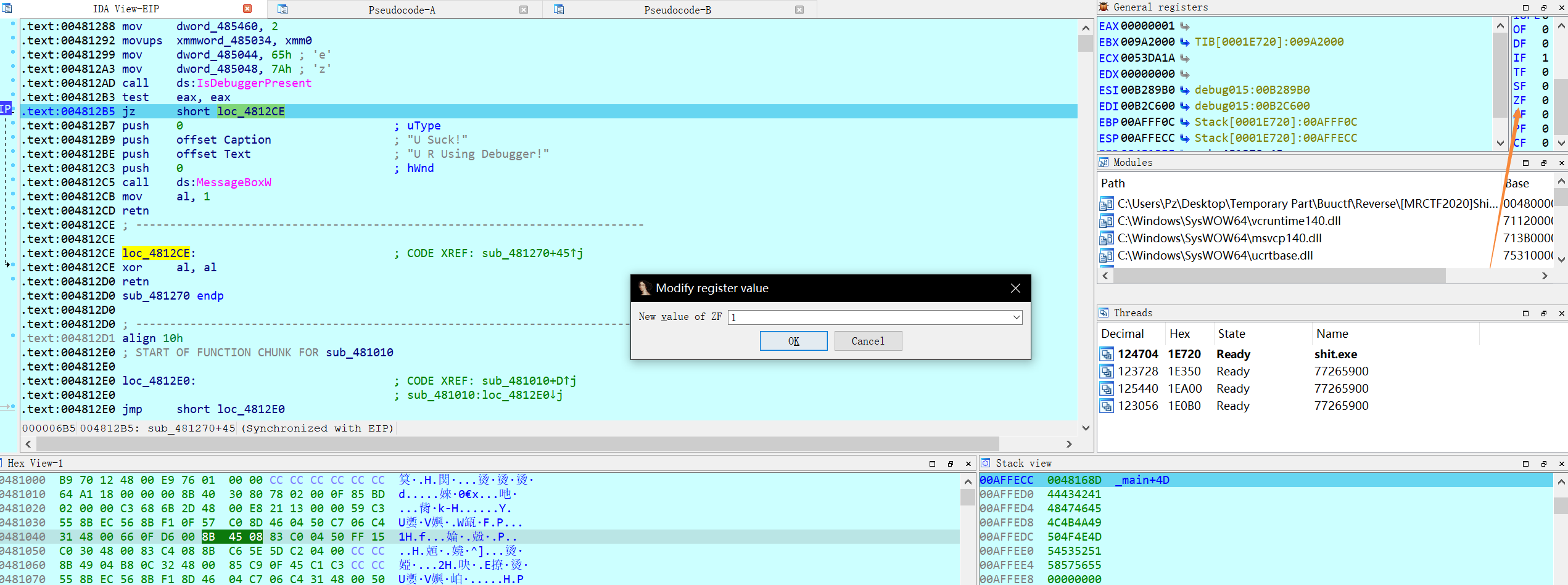The image size is (1568, 585).
Task: Follow the EDX register jump arrow
Action: [1185, 74]
